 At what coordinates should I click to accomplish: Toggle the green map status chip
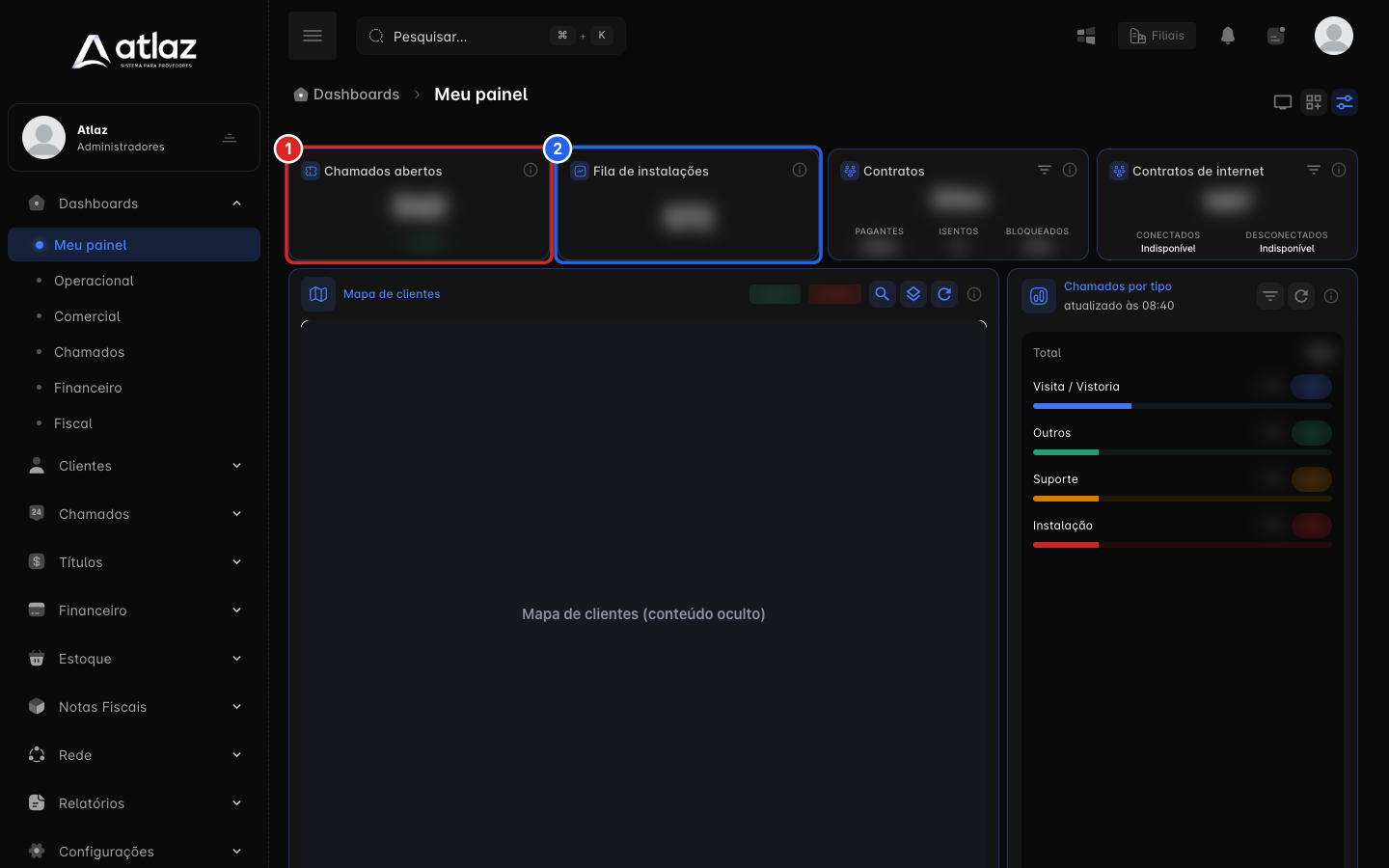(x=775, y=294)
